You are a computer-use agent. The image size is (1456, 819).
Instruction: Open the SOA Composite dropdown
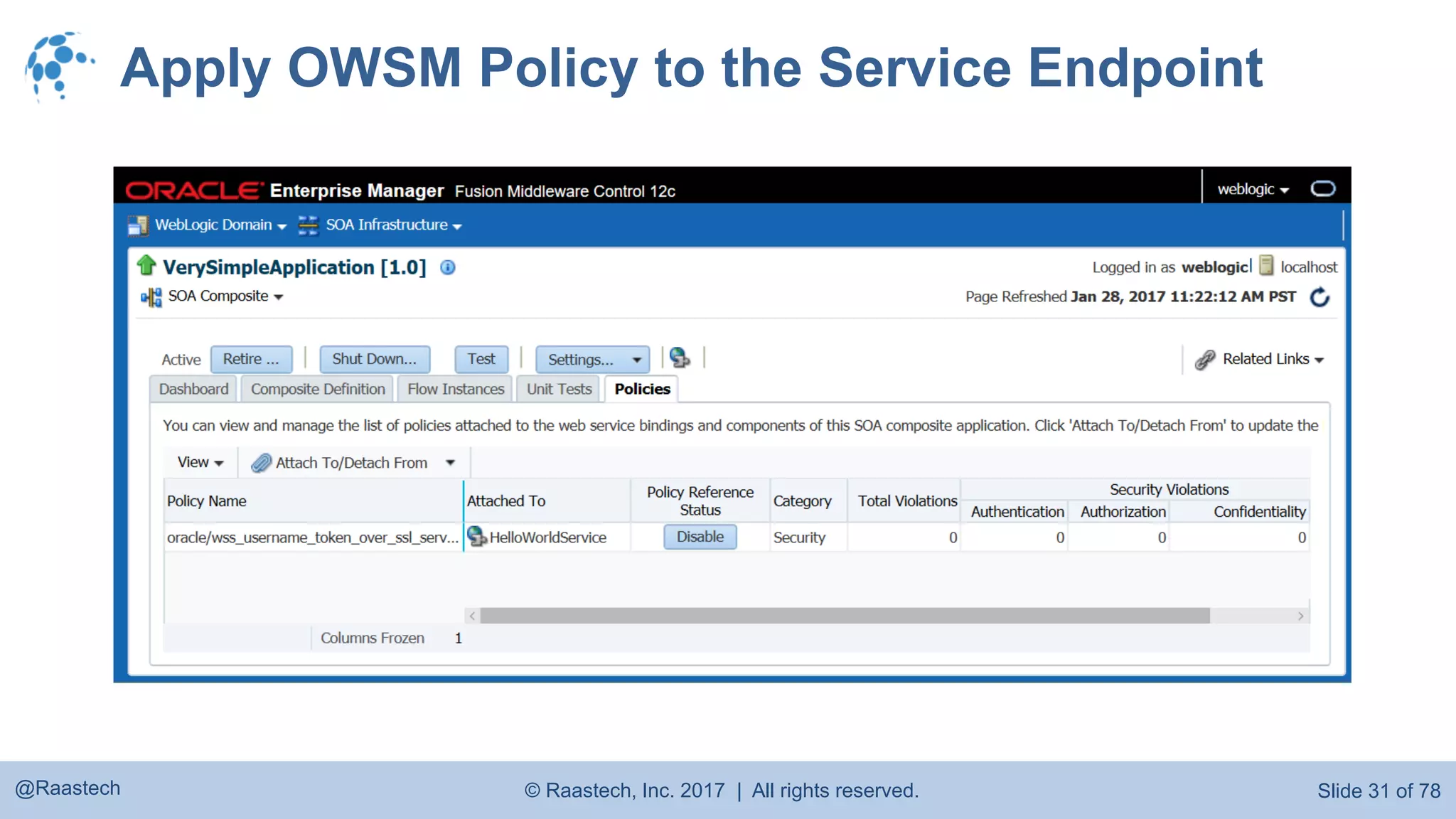[x=225, y=296]
